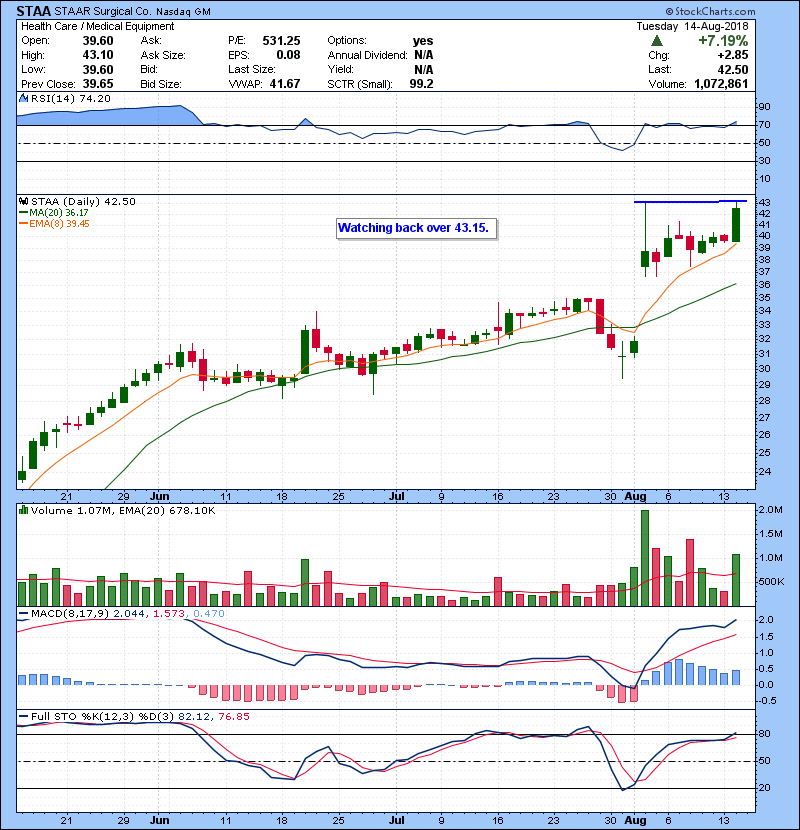Click the Chg value +2.85
Image resolution: width=800 pixels, height=830 pixels.
(x=733, y=55)
